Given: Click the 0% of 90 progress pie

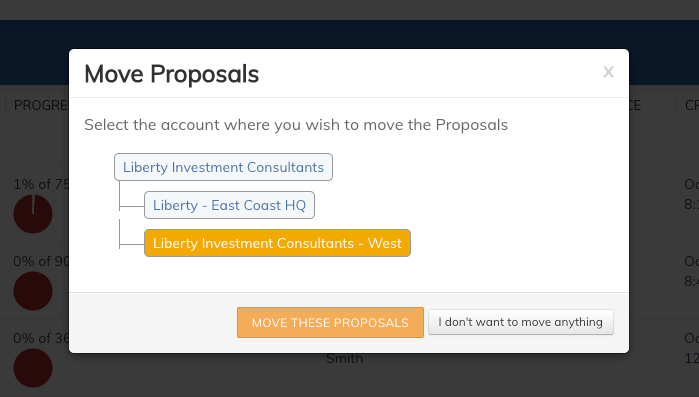Looking at the screenshot, I should pyautogui.click(x=33, y=291).
